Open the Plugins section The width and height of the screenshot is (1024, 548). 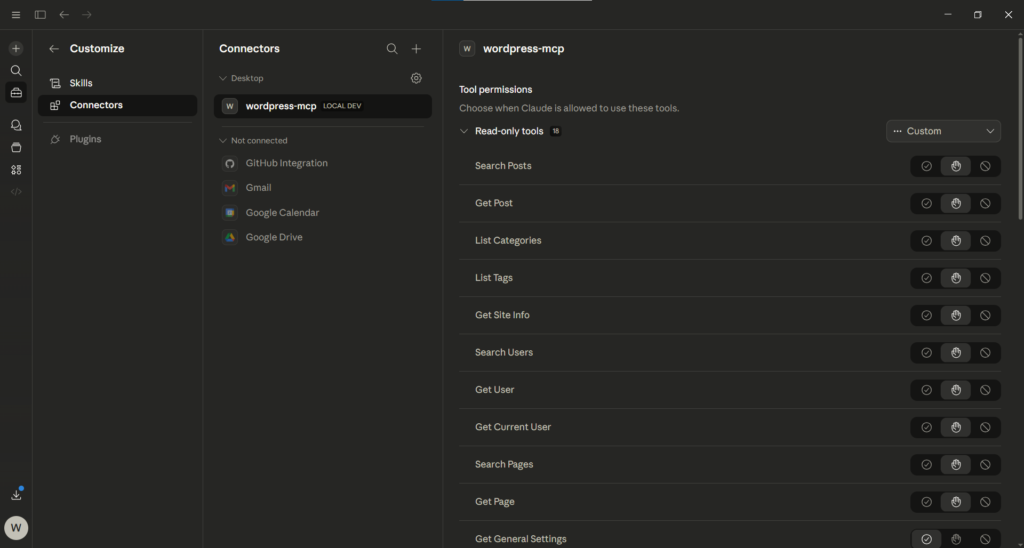(85, 139)
